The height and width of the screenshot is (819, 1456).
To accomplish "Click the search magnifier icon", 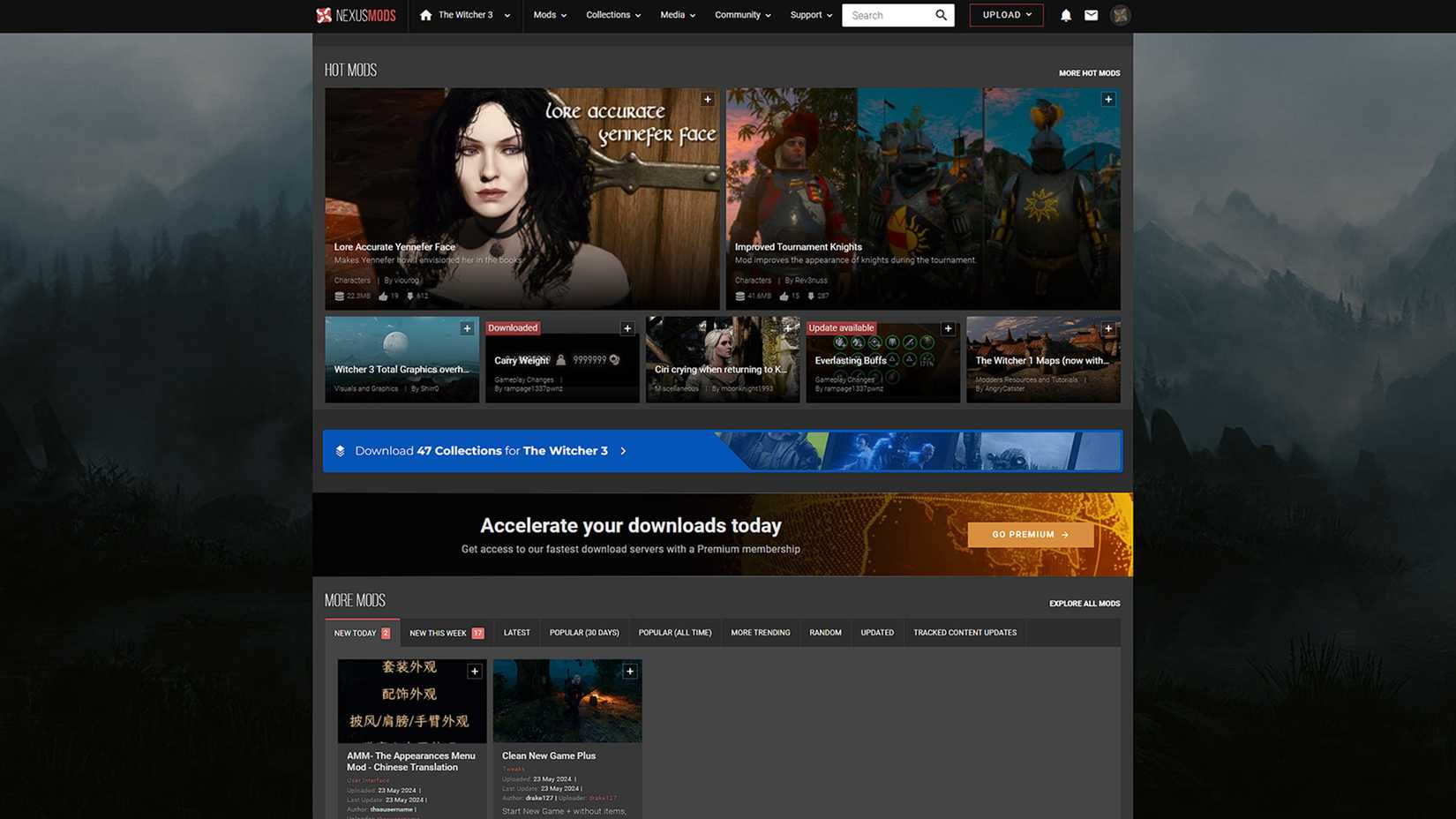I will (941, 15).
